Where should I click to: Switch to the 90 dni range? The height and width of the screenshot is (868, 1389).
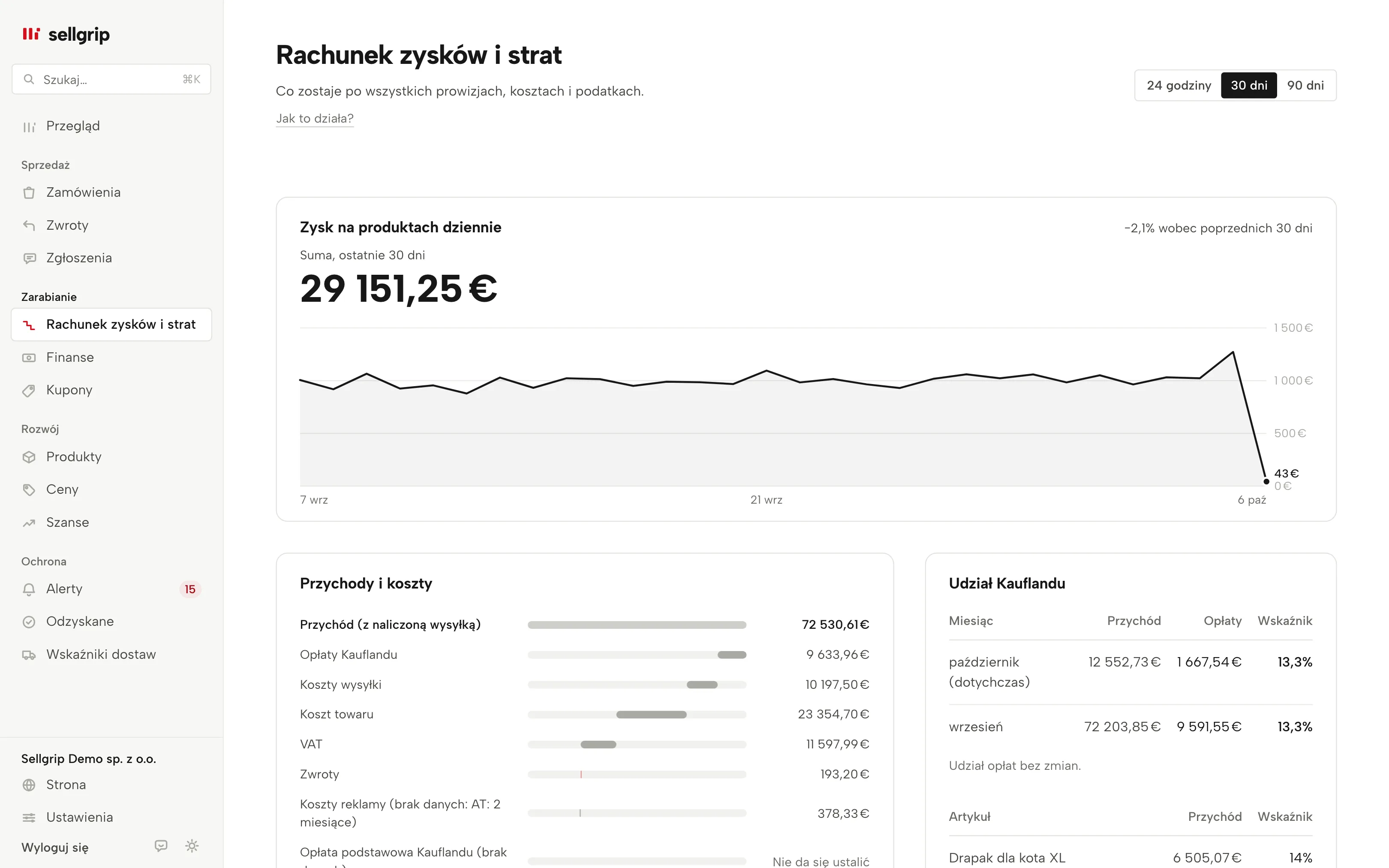1305,86
